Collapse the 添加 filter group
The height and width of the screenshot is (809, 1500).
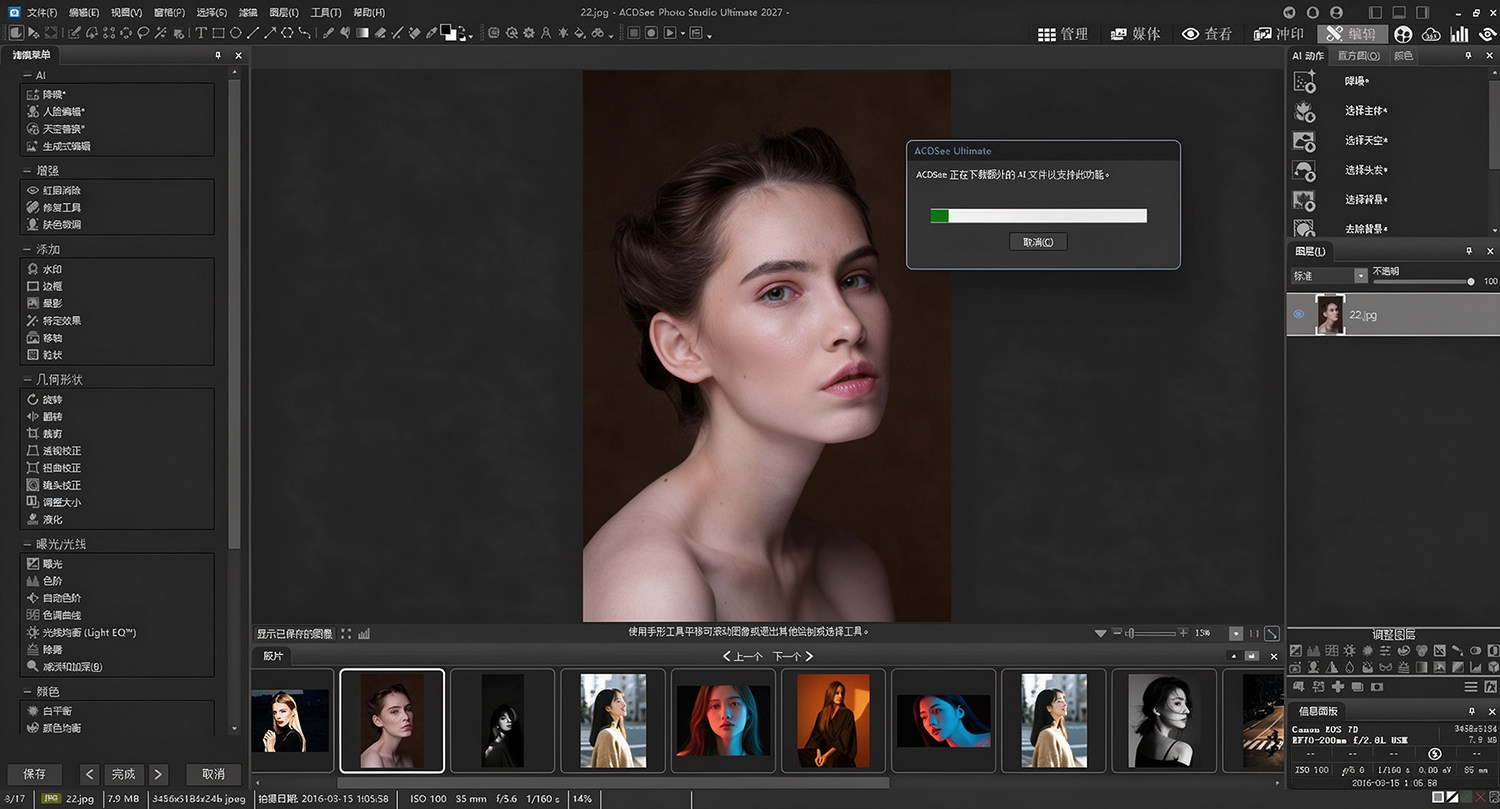coord(26,249)
